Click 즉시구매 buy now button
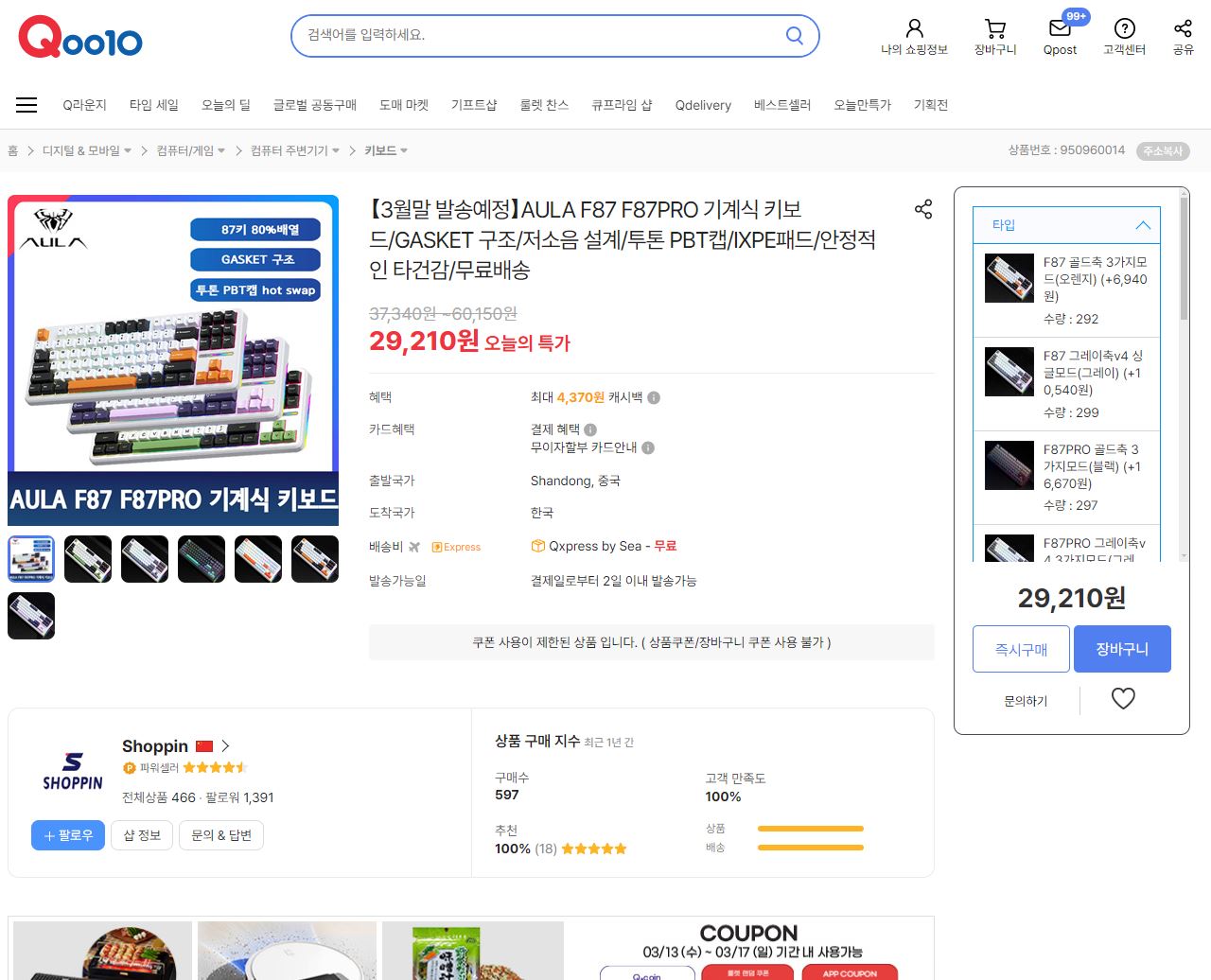The height and width of the screenshot is (980, 1211). click(1021, 649)
